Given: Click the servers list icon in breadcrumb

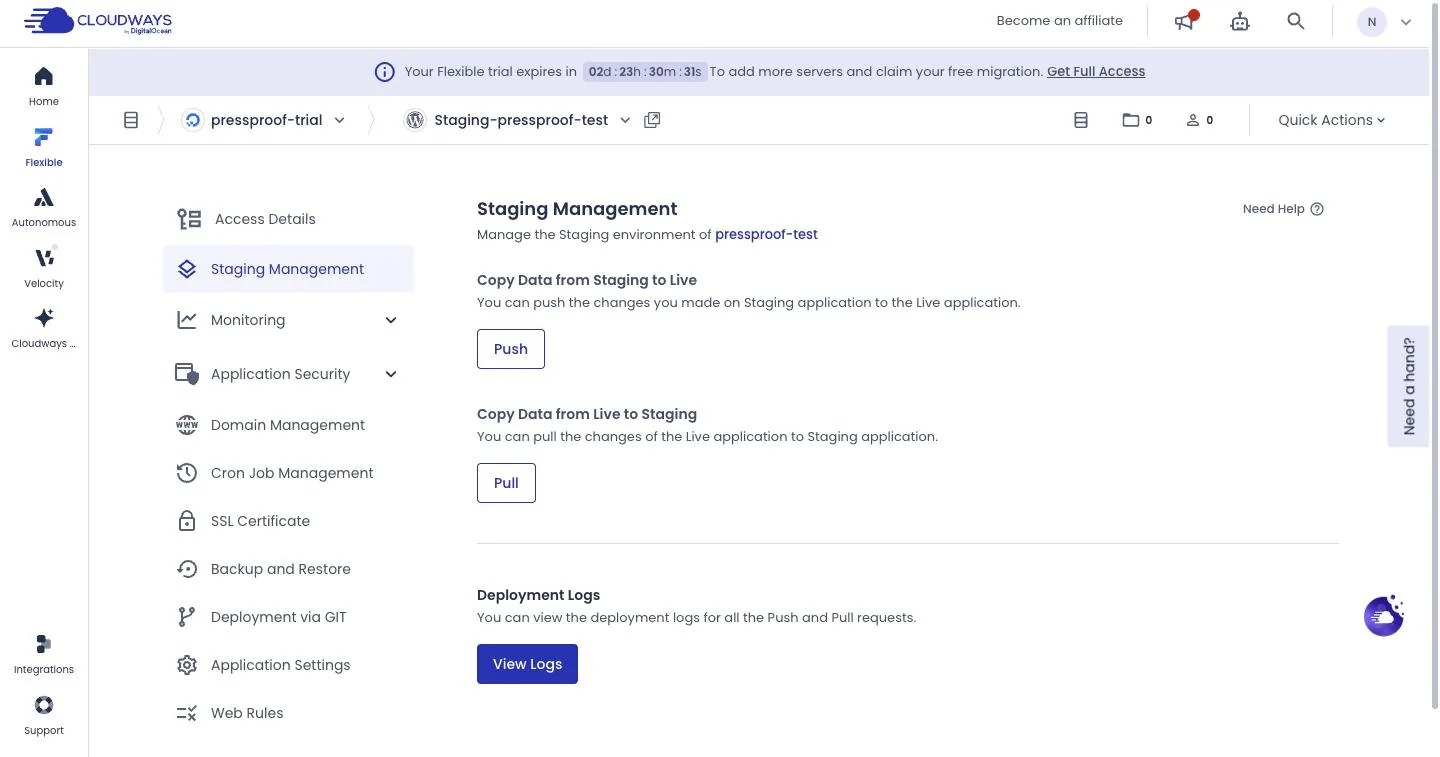Looking at the screenshot, I should [131, 120].
